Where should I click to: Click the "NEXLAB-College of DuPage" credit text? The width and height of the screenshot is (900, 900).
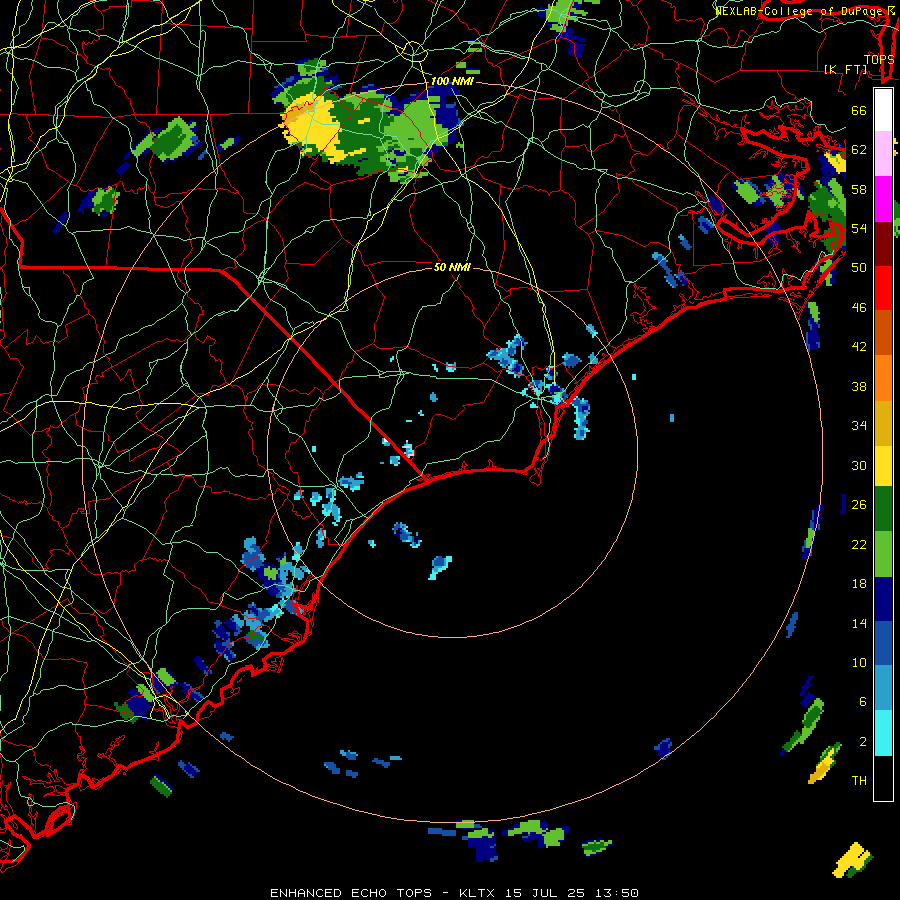pos(798,11)
